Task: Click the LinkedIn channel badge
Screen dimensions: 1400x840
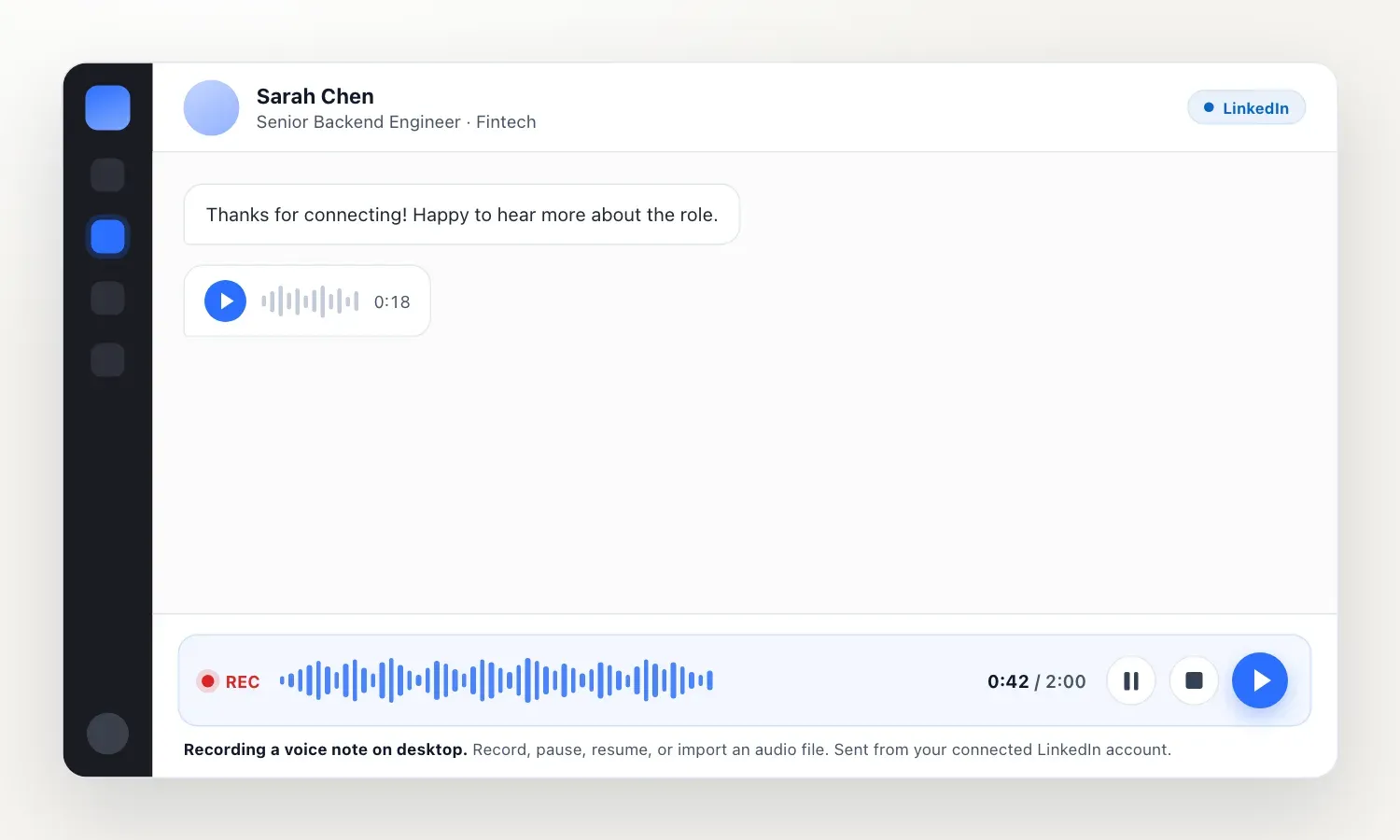Action: 1246,107
